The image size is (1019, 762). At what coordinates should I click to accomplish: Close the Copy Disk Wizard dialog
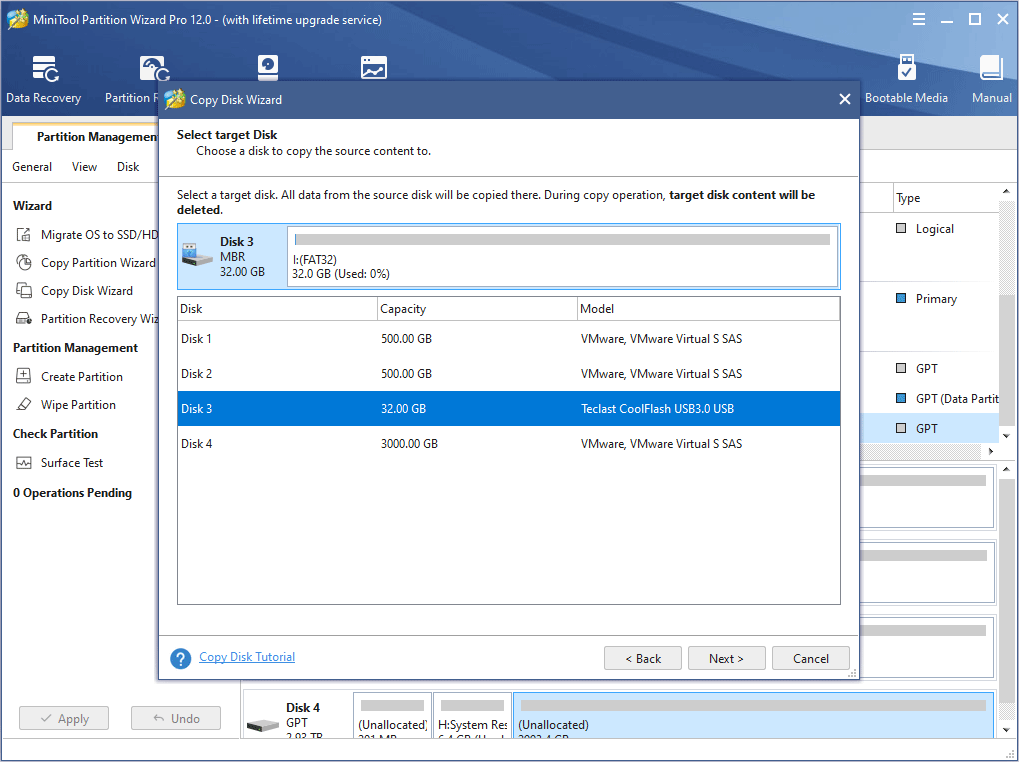[x=845, y=99]
